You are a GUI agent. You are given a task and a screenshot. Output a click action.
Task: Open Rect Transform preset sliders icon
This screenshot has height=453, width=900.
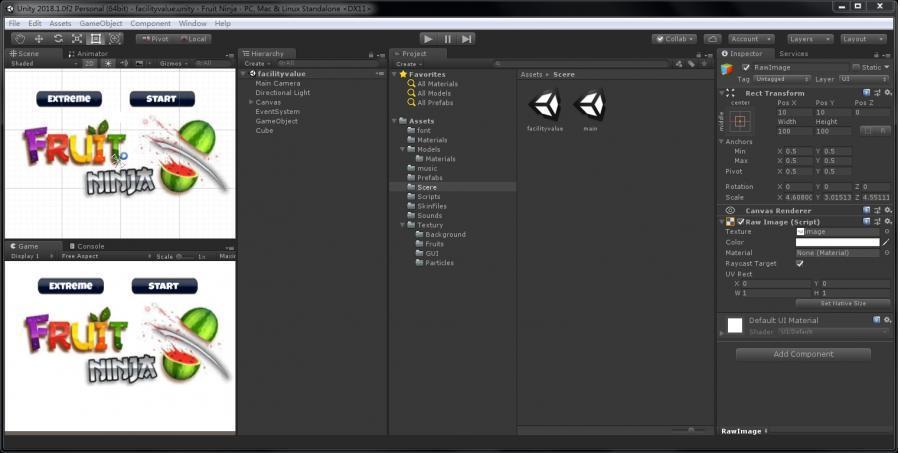(x=877, y=92)
